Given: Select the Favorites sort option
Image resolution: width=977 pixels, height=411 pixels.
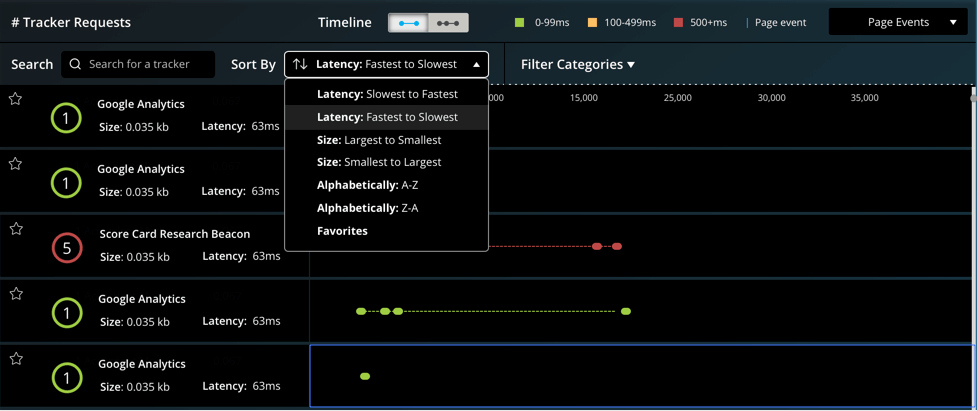Looking at the screenshot, I should click(x=342, y=231).
